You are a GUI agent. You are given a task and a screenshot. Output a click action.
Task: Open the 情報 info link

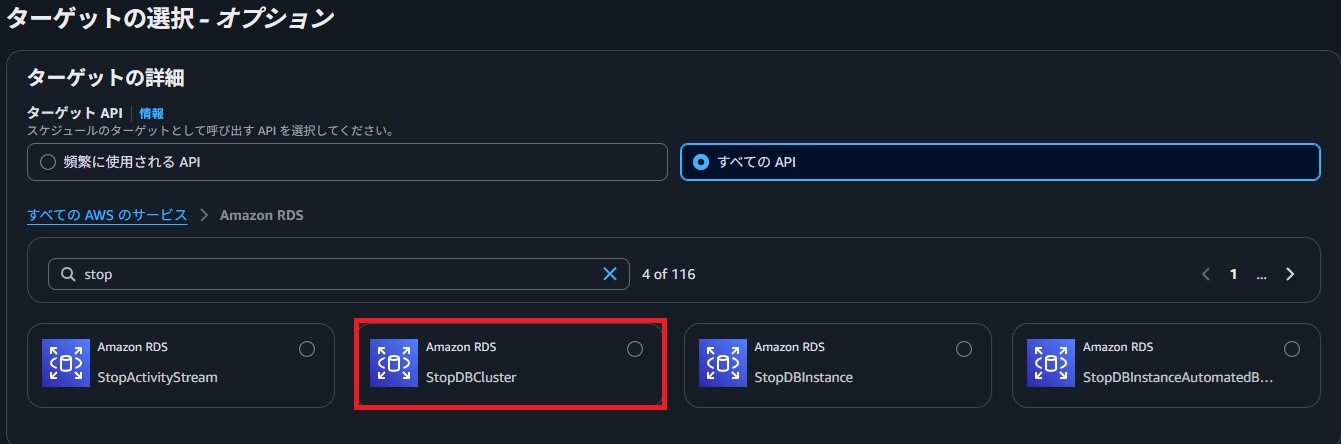click(151, 114)
